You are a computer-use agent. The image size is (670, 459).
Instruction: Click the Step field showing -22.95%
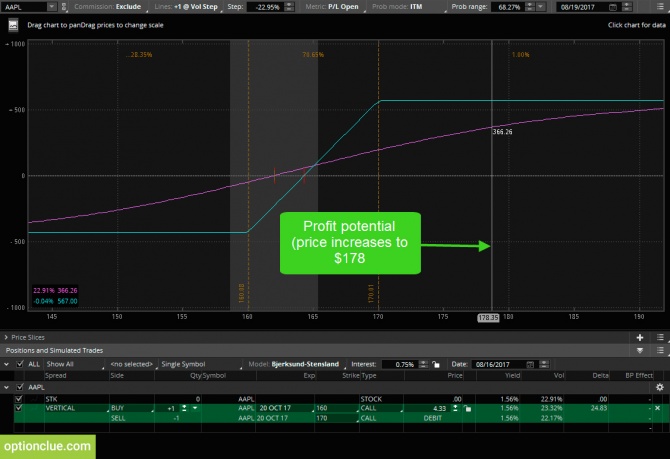click(x=266, y=7)
